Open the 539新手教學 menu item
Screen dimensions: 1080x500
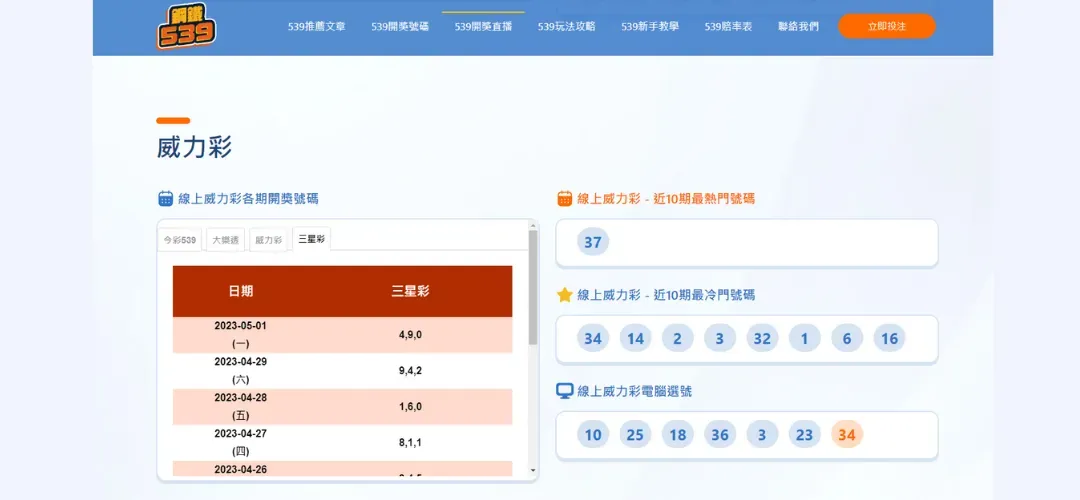(x=650, y=27)
